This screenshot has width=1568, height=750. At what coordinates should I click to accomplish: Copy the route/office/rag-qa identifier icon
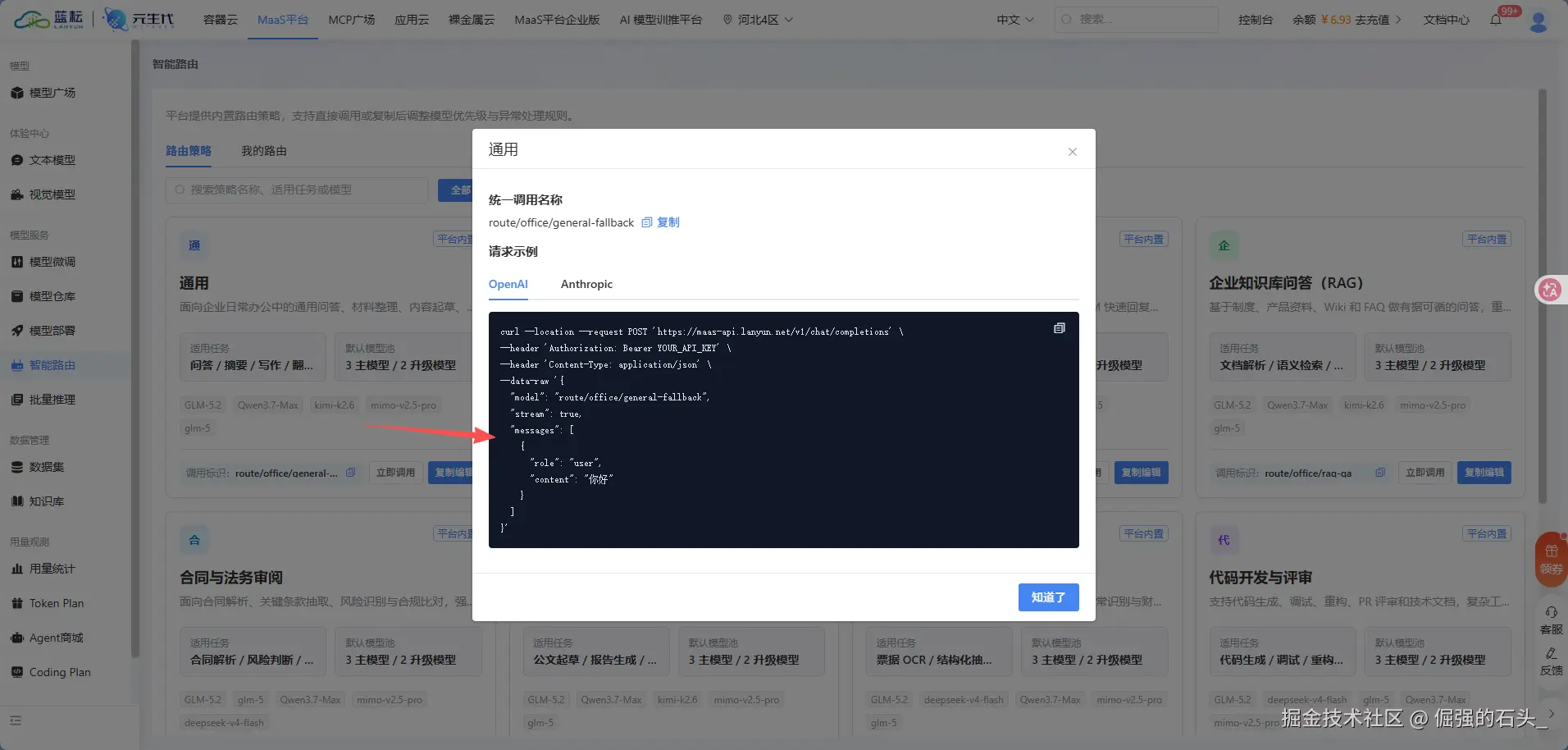click(x=1379, y=473)
